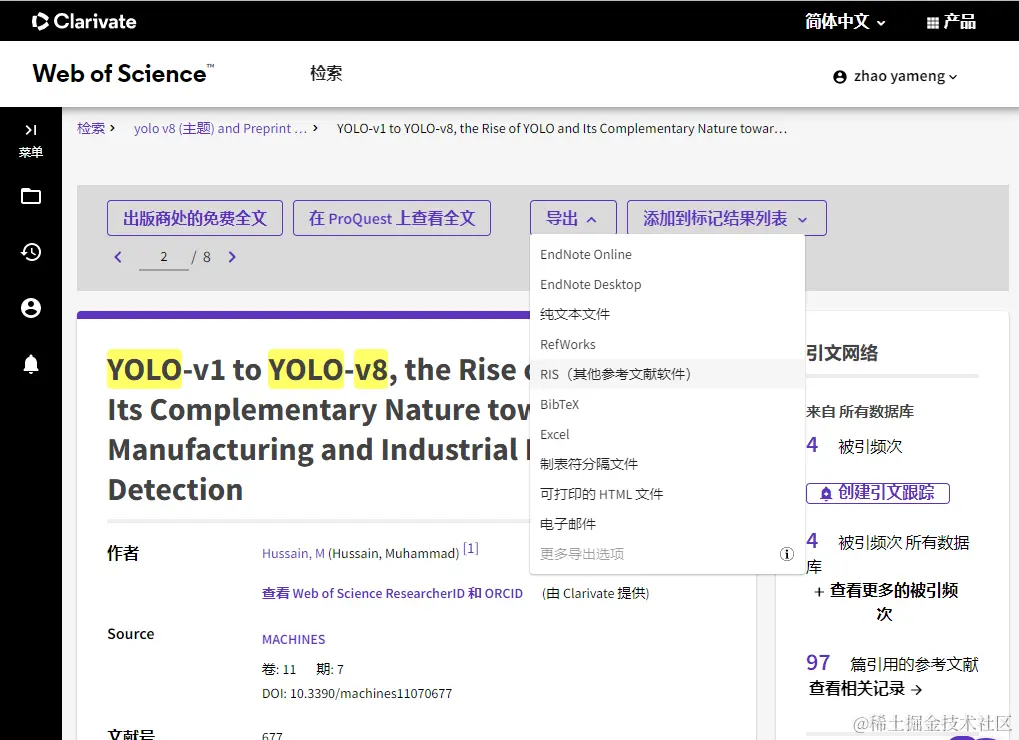Click 检索 breadcrumb link
Screen dimensions: 1019x740
[x=90, y=129]
